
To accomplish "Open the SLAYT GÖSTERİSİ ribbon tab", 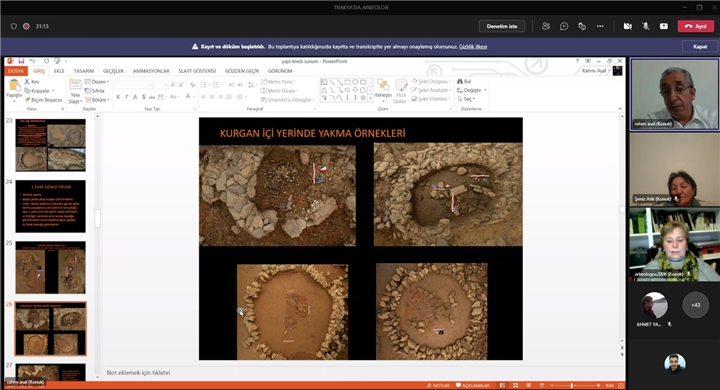I will coord(197,71).
